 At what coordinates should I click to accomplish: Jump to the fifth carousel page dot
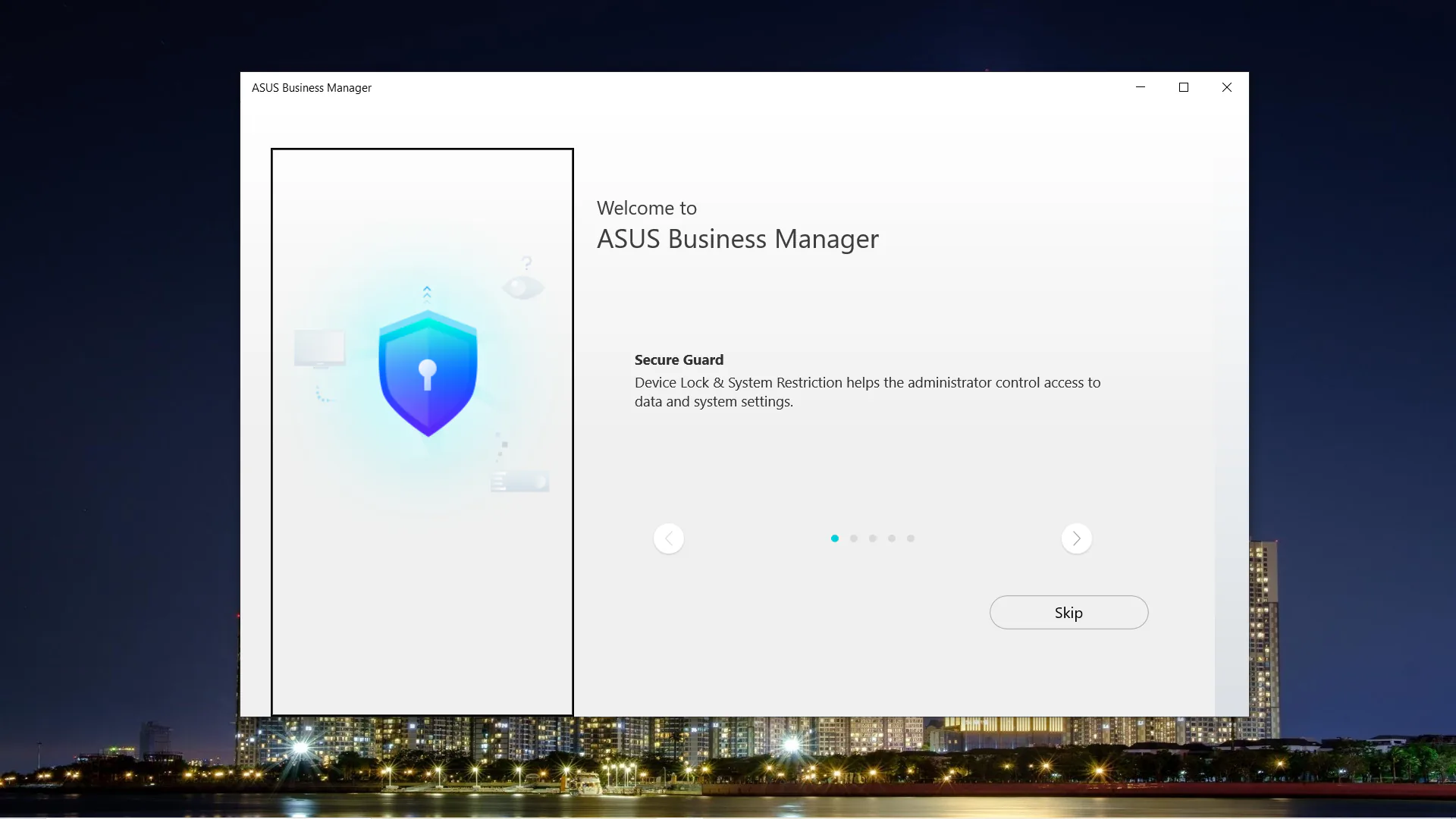(911, 538)
